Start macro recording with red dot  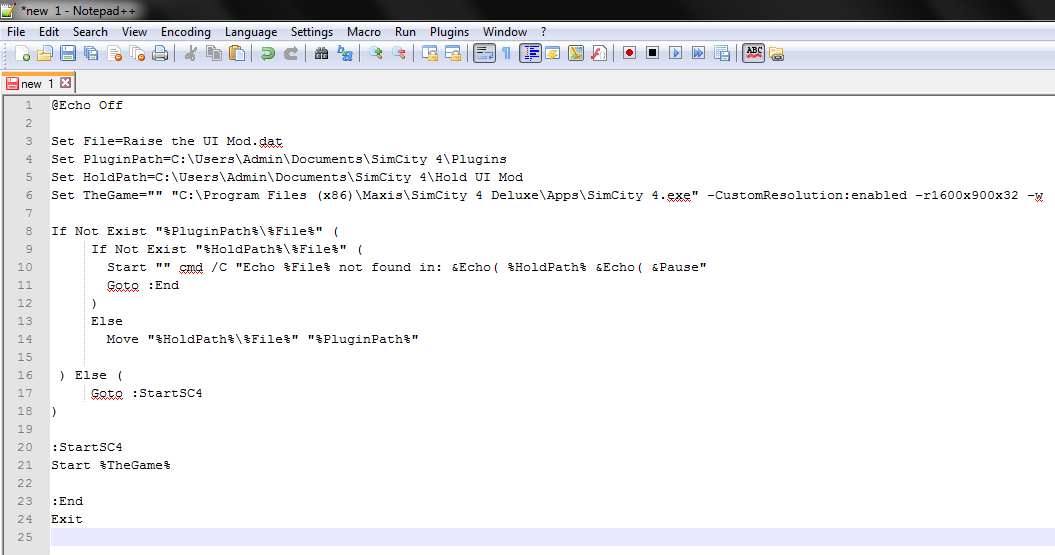click(x=629, y=53)
